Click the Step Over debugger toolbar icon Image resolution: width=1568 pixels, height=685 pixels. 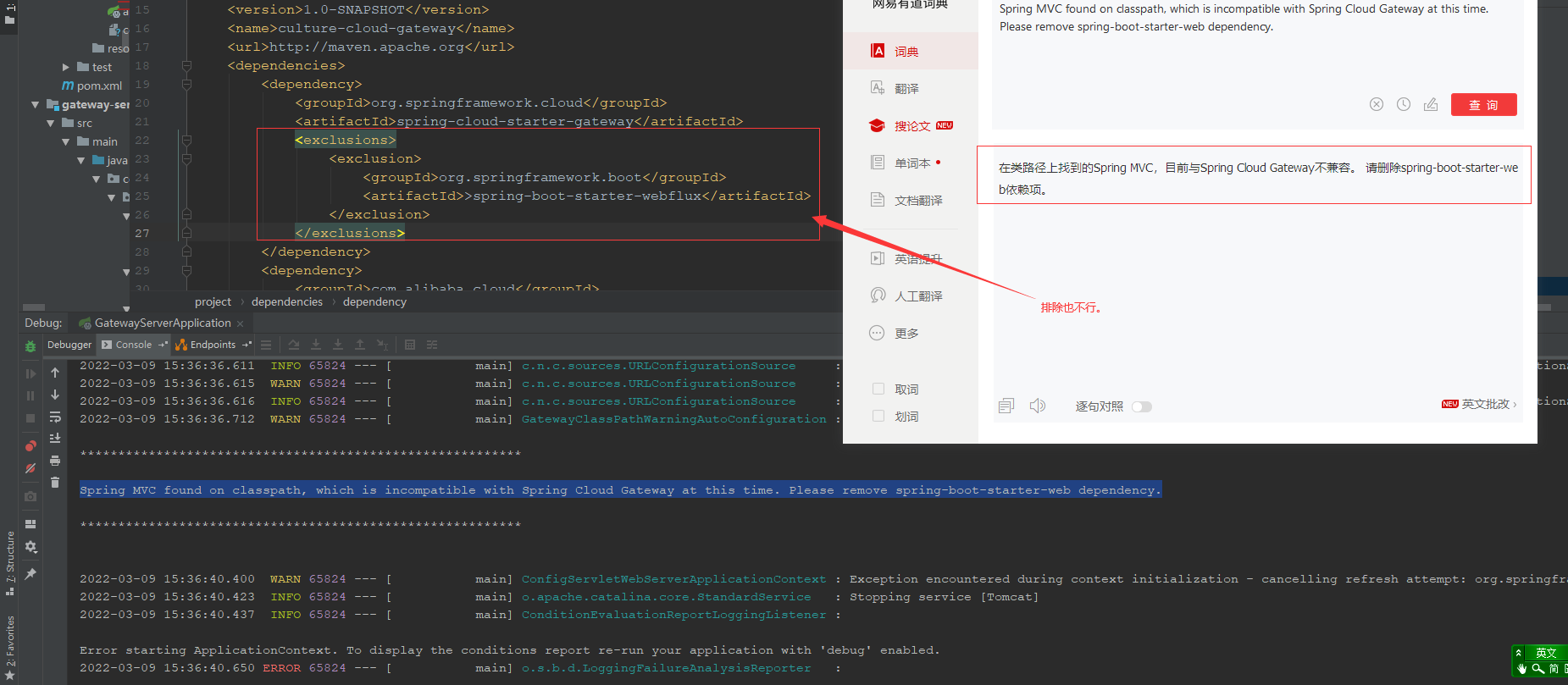(293, 345)
